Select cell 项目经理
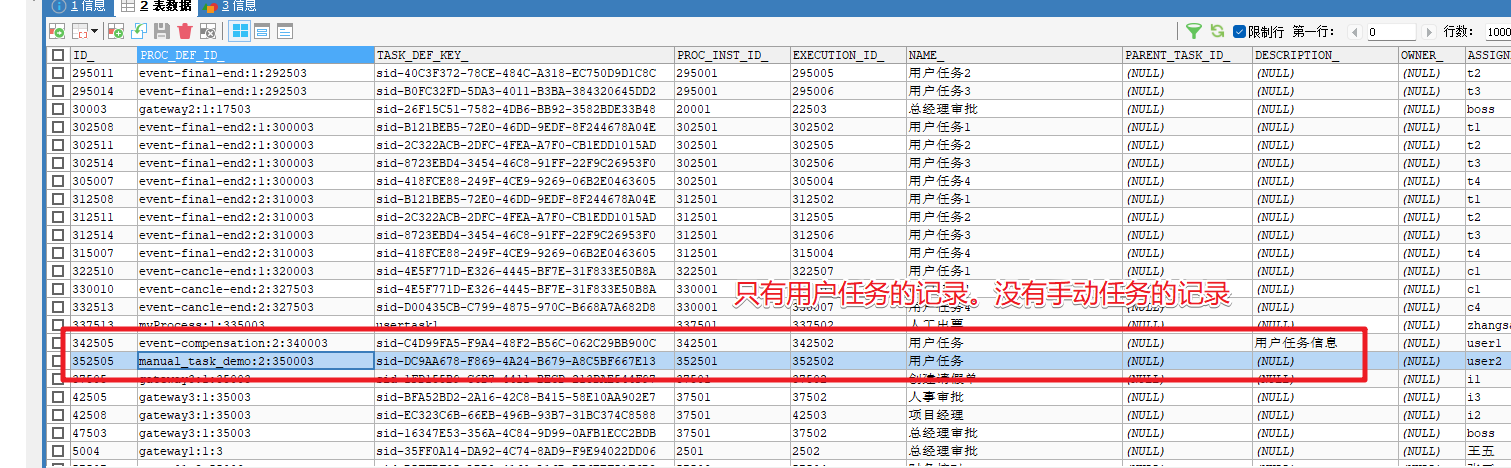Image resolution: width=1511 pixels, height=468 pixels. [x=1014, y=415]
